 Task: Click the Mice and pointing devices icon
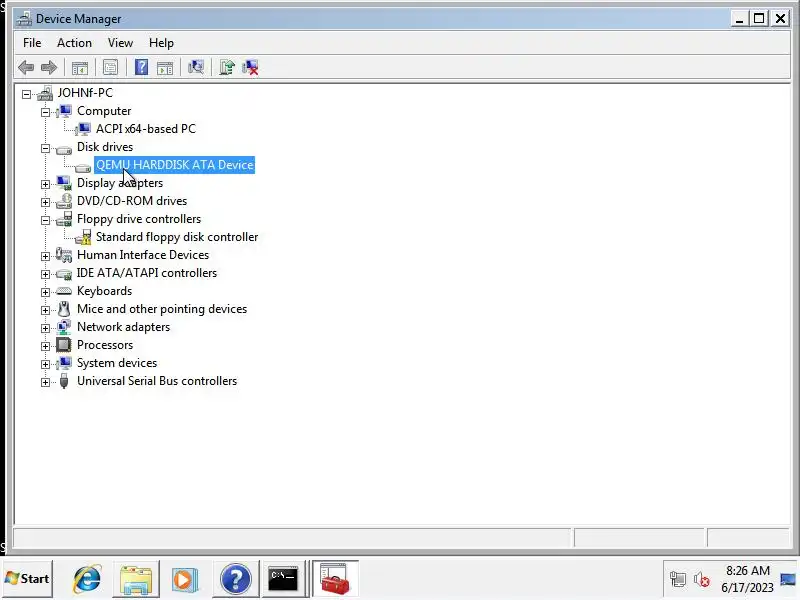(64, 309)
